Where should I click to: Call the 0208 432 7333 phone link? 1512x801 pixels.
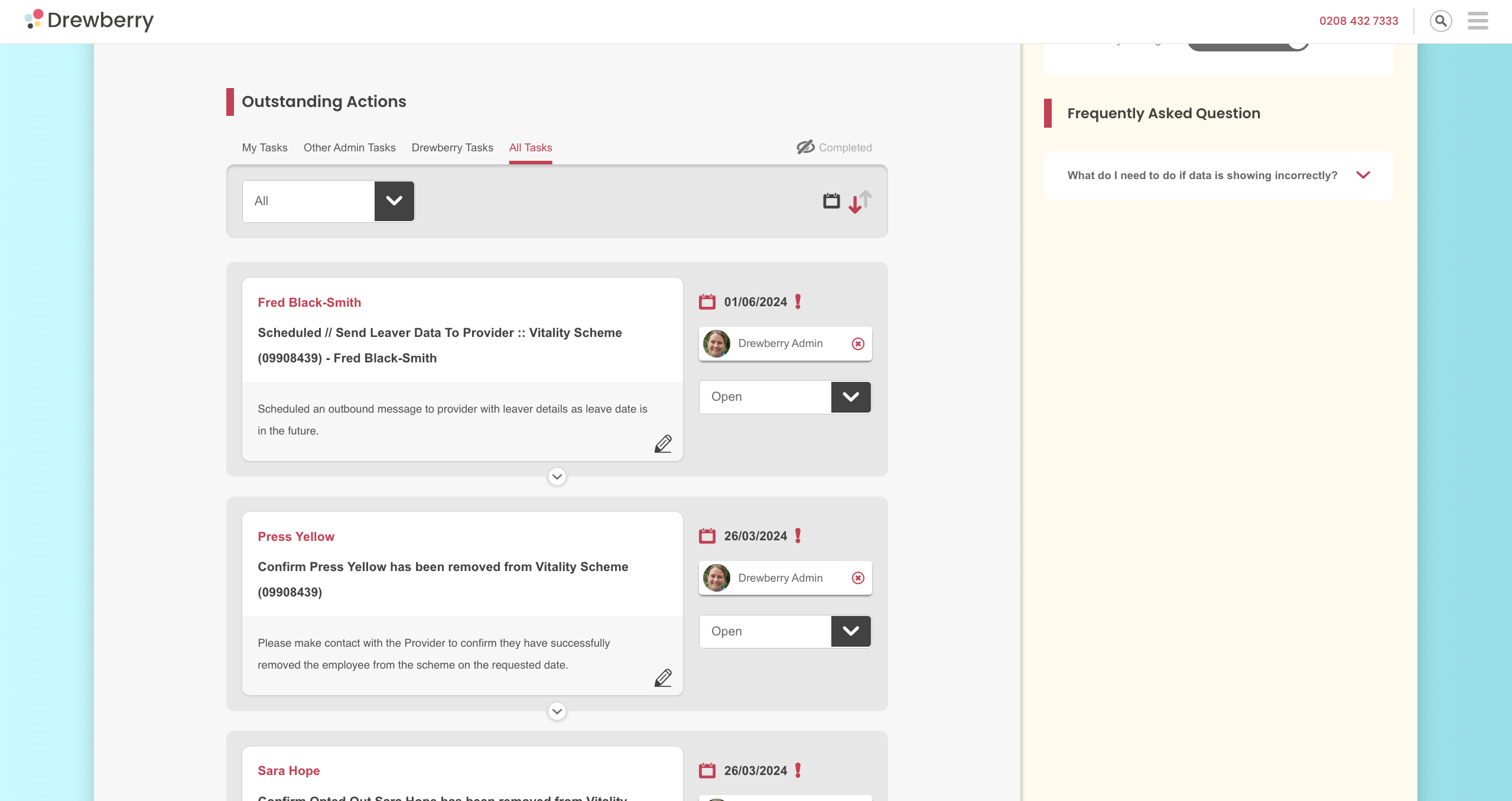pyautogui.click(x=1358, y=21)
